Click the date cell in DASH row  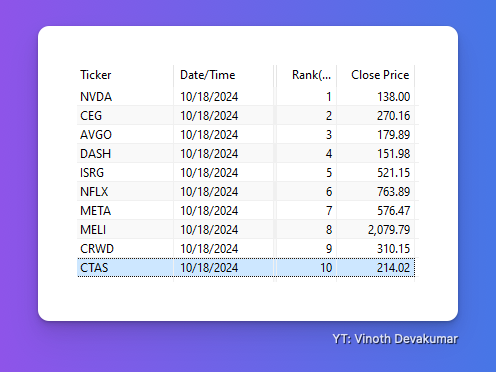(223, 154)
